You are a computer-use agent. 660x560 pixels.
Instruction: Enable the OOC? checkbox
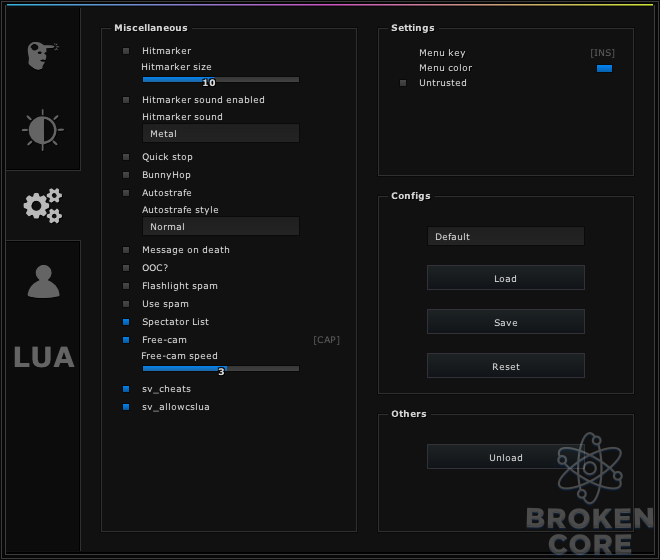126,268
